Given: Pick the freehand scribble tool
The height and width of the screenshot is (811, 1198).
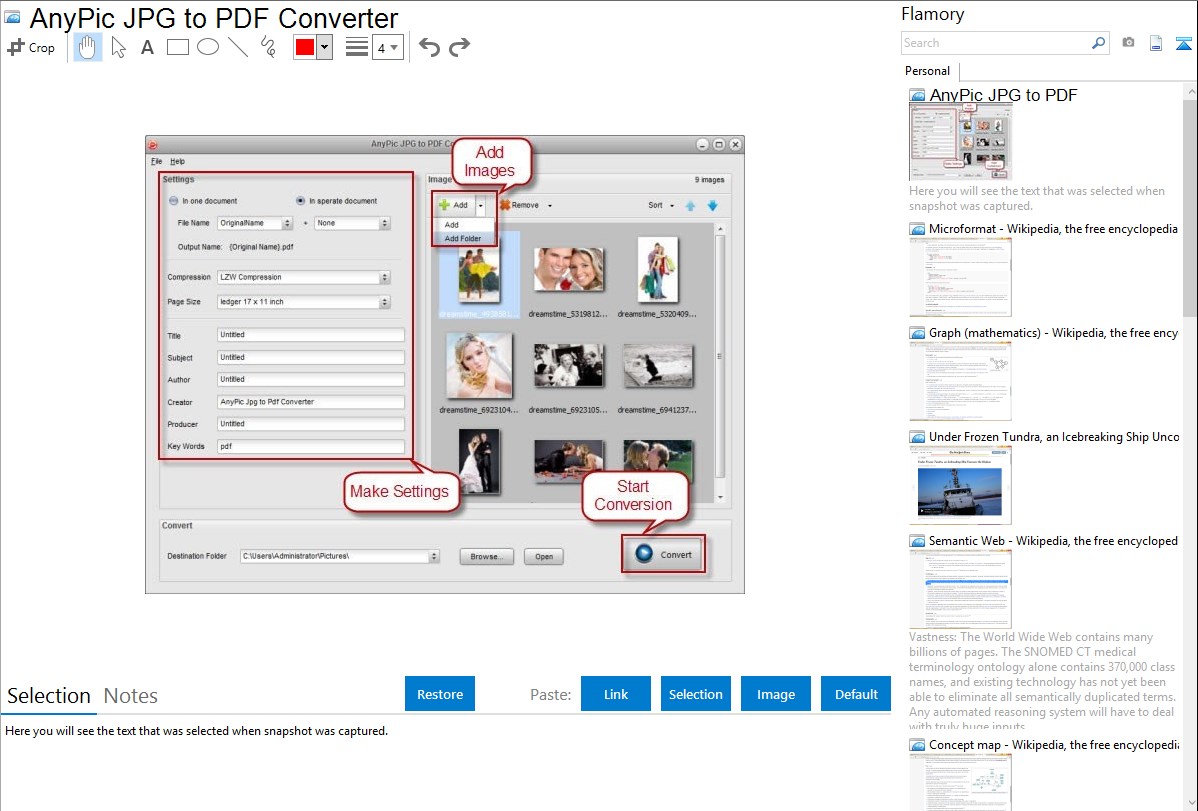Looking at the screenshot, I should pos(268,47).
